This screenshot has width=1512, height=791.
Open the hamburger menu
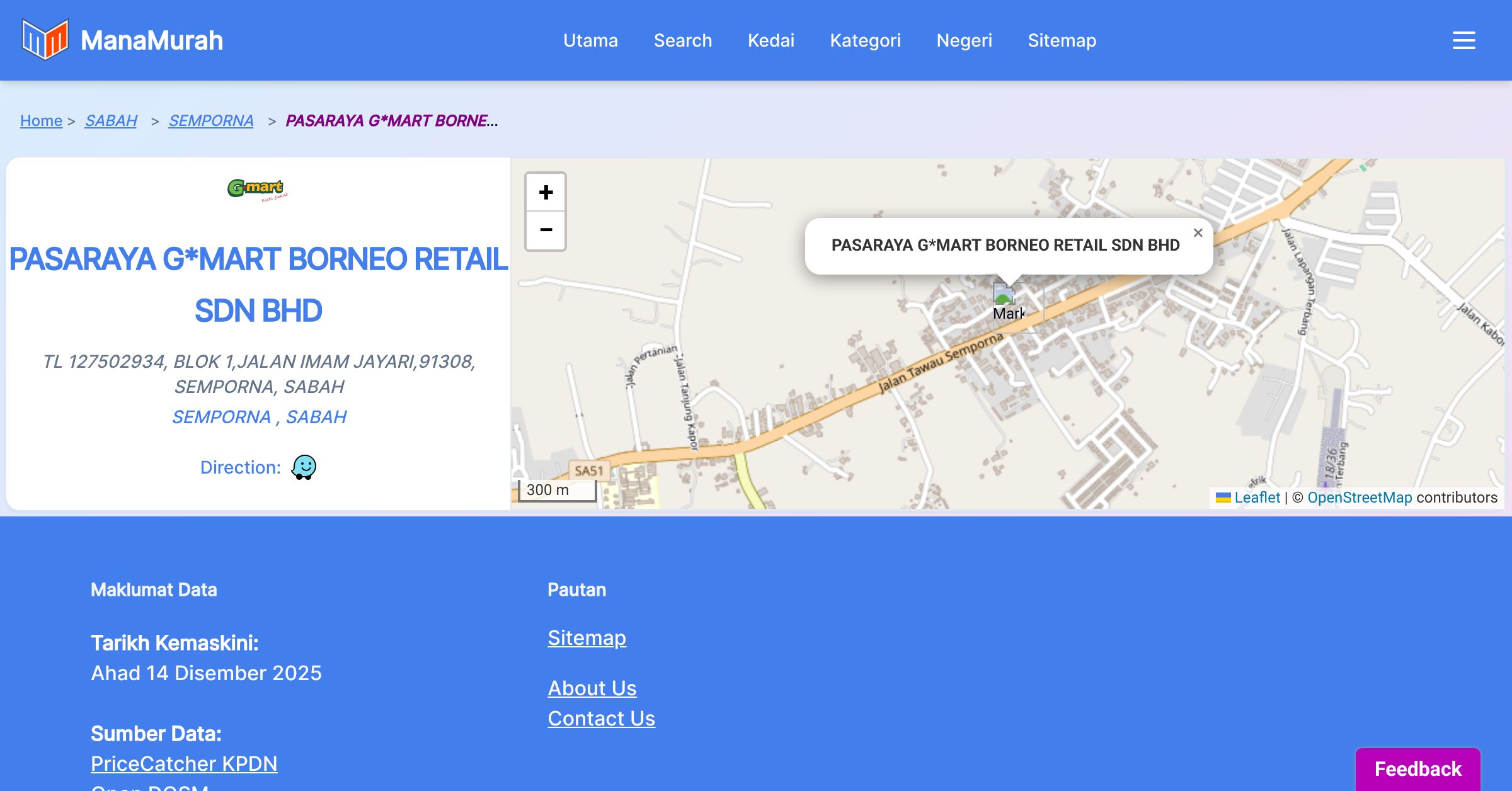pyautogui.click(x=1463, y=40)
